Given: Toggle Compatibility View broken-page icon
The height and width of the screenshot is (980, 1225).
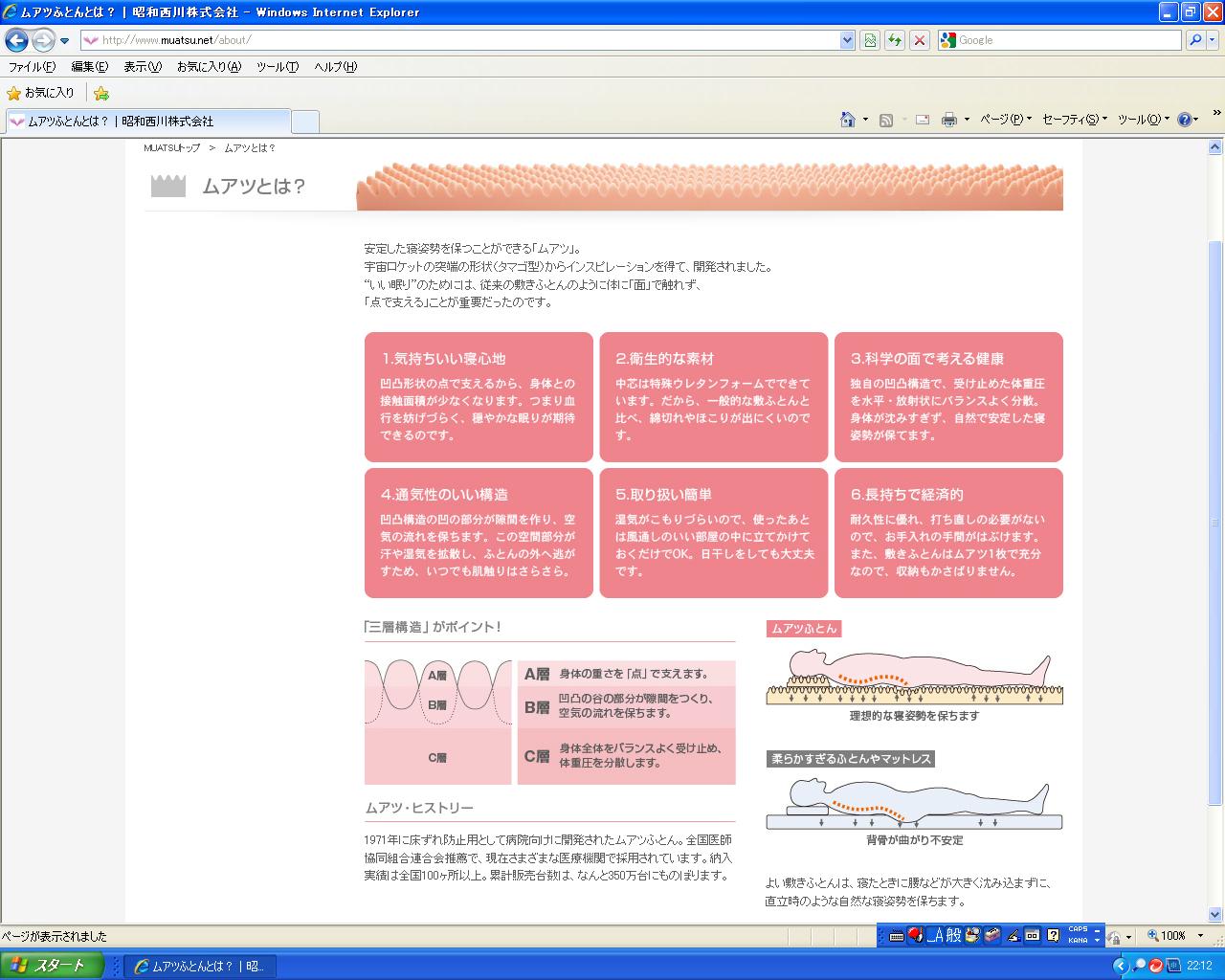Looking at the screenshot, I should [x=870, y=40].
